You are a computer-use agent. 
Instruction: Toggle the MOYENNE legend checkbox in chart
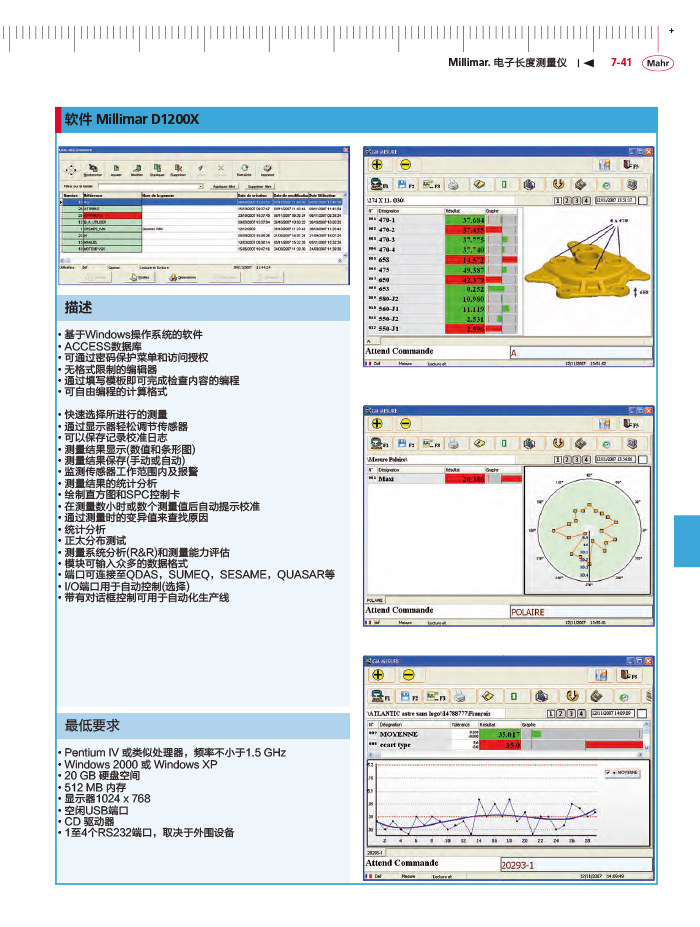click(x=609, y=772)
